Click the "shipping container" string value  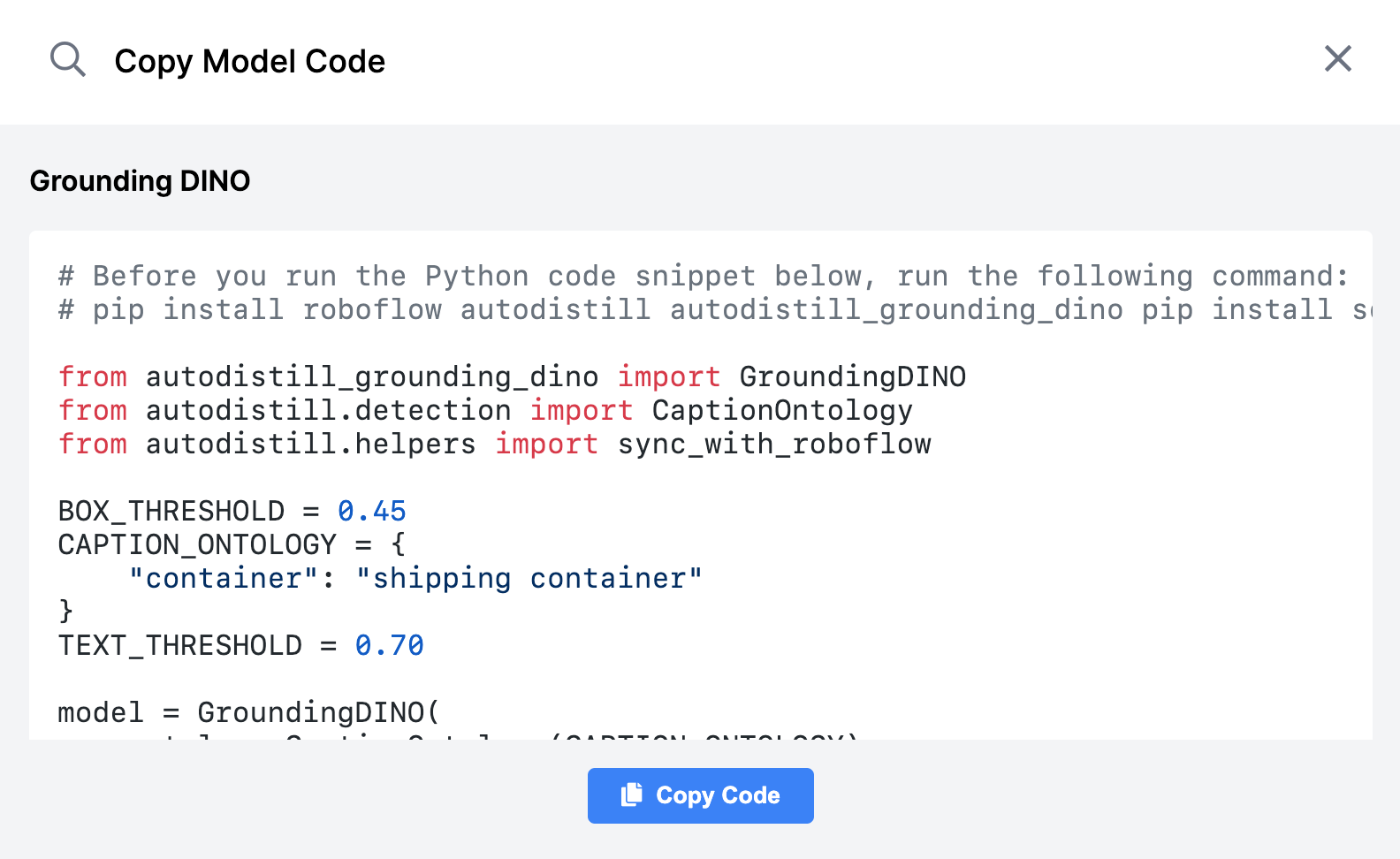pyautogui.click(x=529, y=578)
